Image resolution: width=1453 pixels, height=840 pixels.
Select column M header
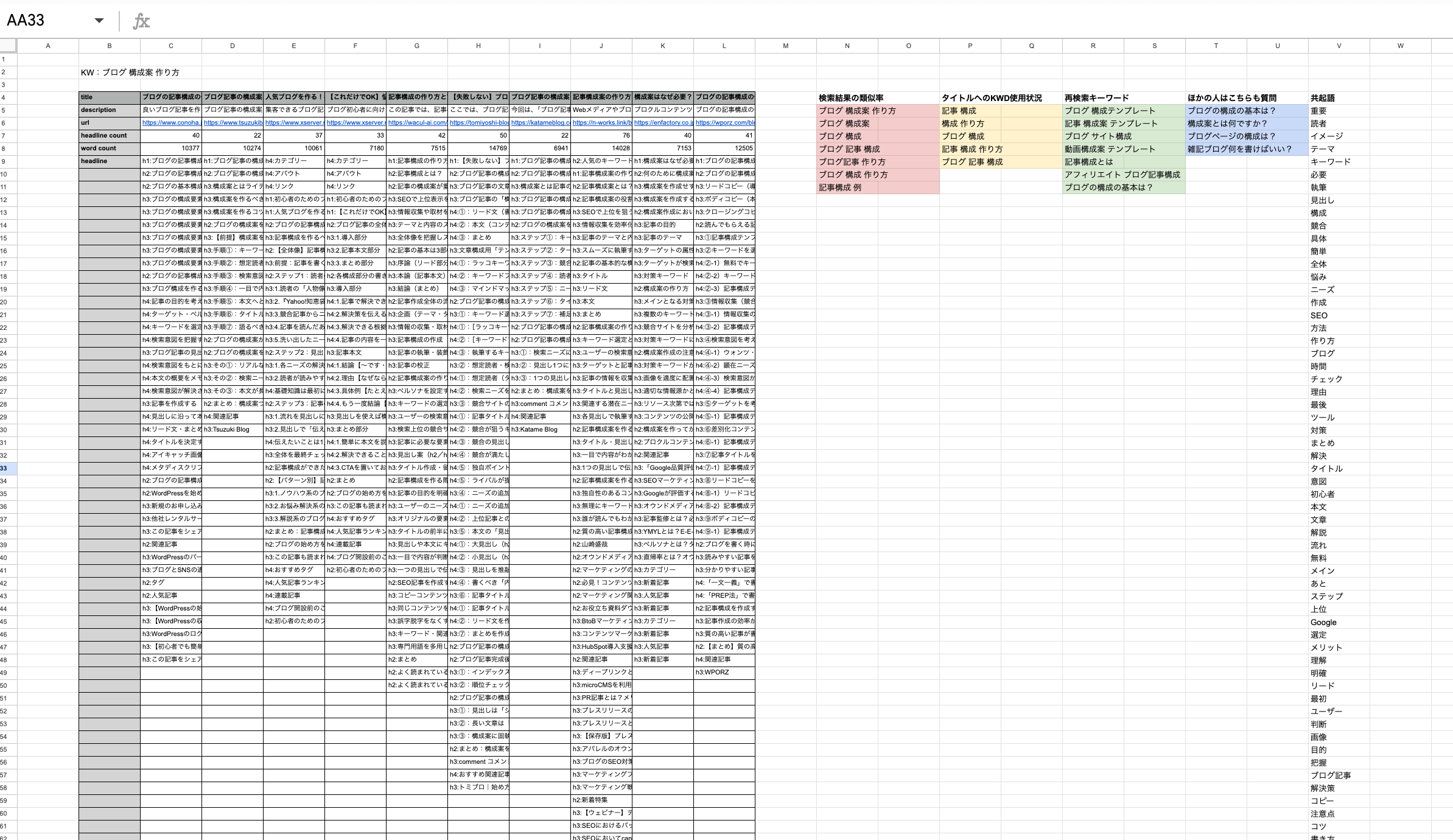(x=786, y=46)
